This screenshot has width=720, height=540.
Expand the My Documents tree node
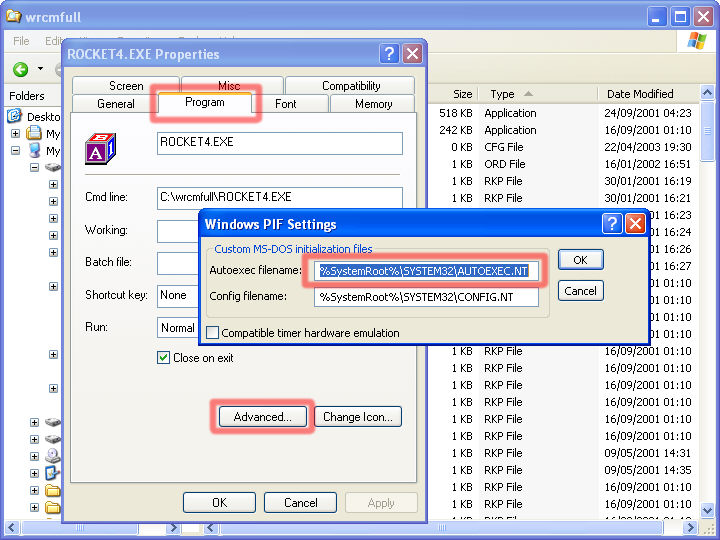[x=15, y=134]
